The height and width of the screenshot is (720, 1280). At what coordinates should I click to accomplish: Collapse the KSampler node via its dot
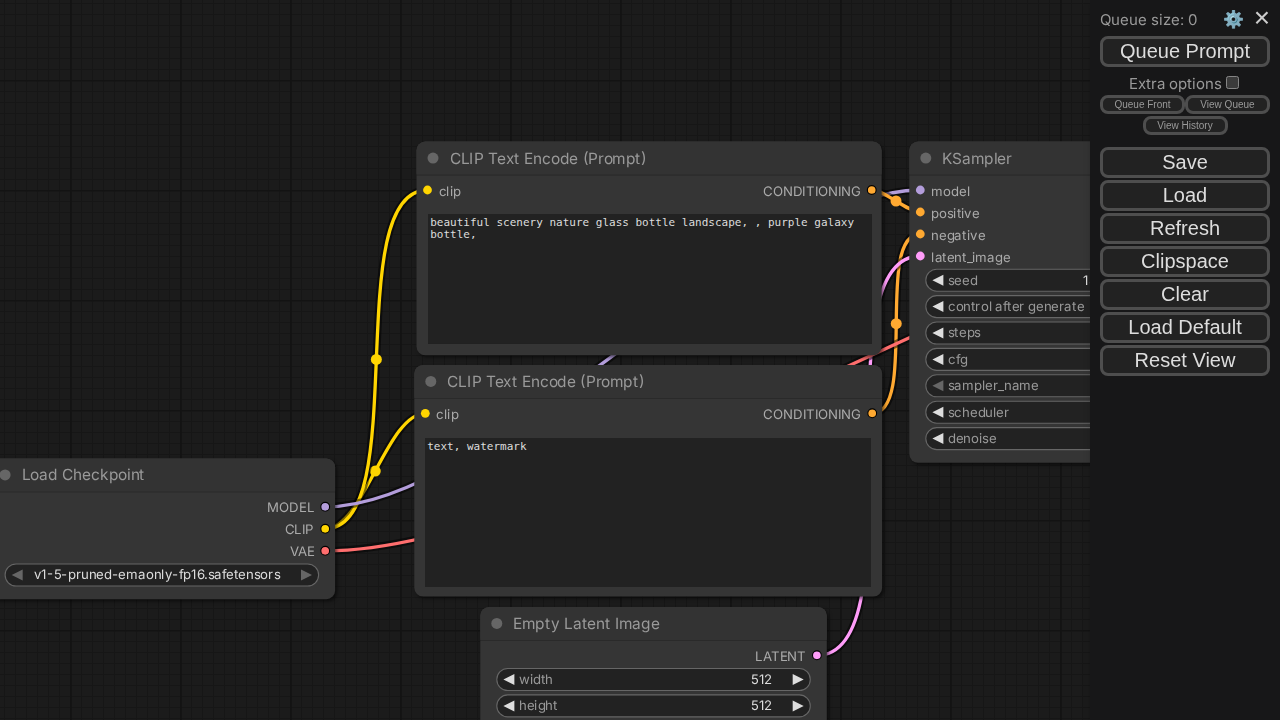926,158
